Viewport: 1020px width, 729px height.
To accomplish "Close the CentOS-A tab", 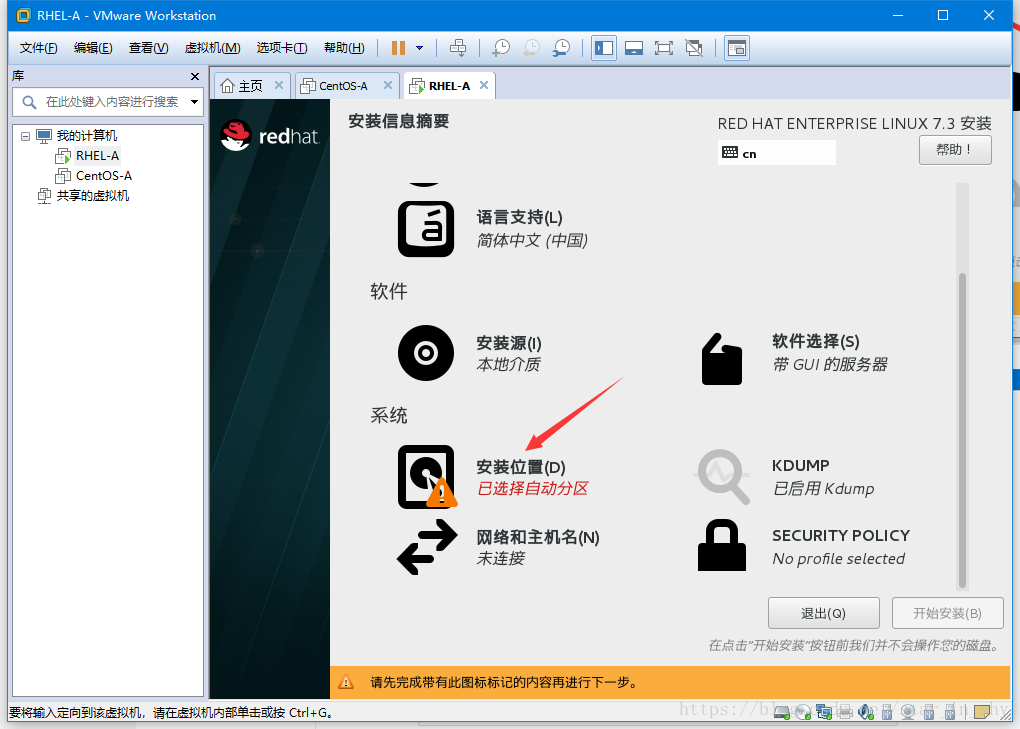I will click(x=387, y=85).
